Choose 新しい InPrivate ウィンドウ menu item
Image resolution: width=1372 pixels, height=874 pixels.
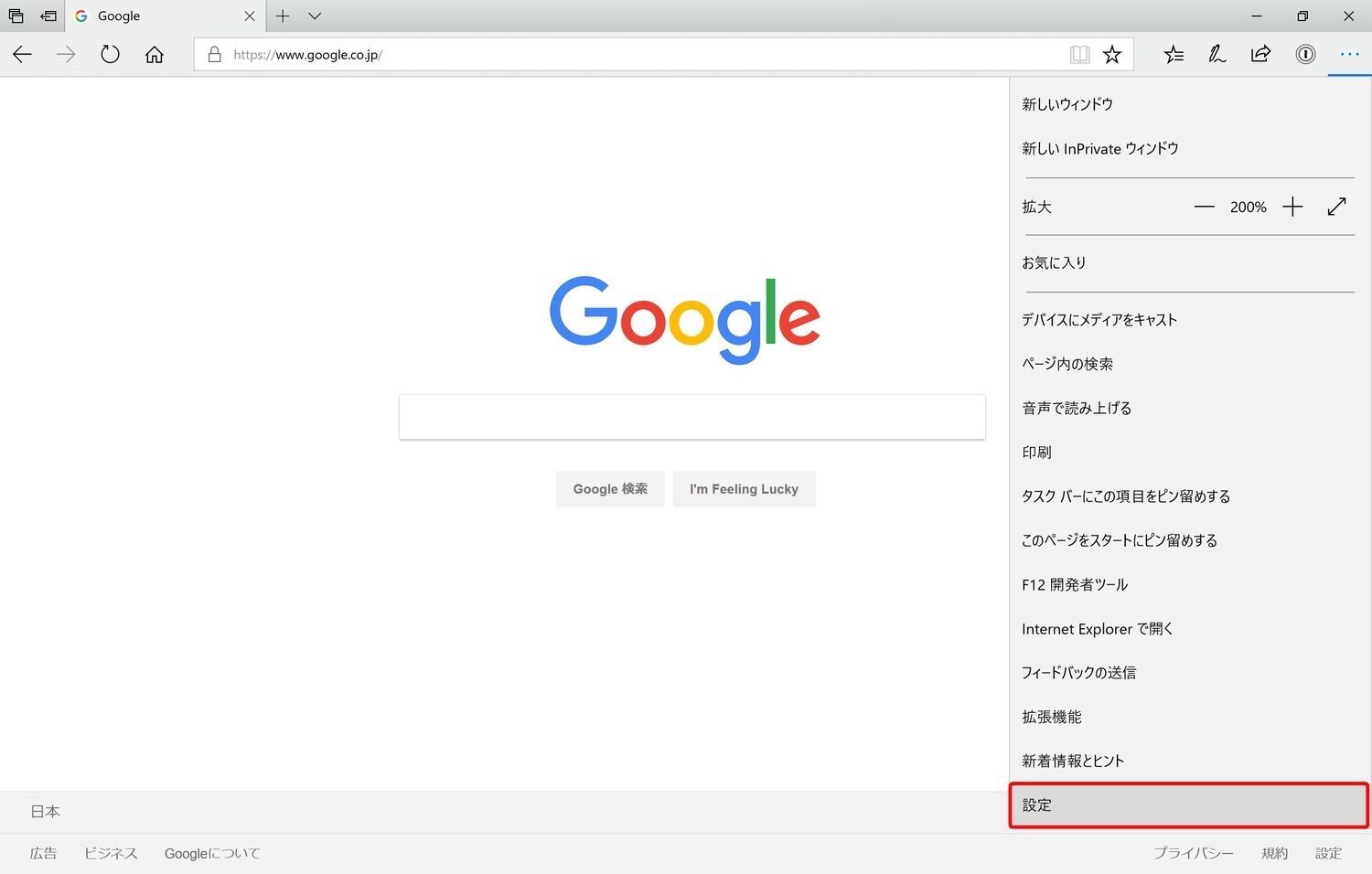(x=1190, y=148)
